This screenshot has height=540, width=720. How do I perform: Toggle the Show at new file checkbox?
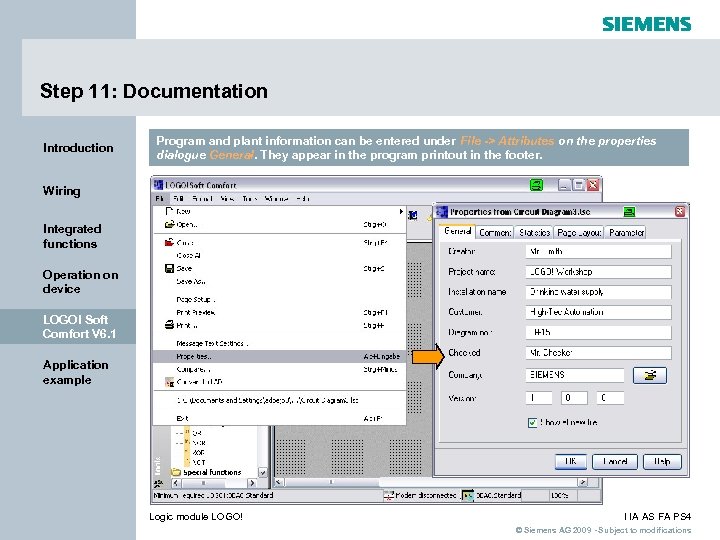[532, 422]
